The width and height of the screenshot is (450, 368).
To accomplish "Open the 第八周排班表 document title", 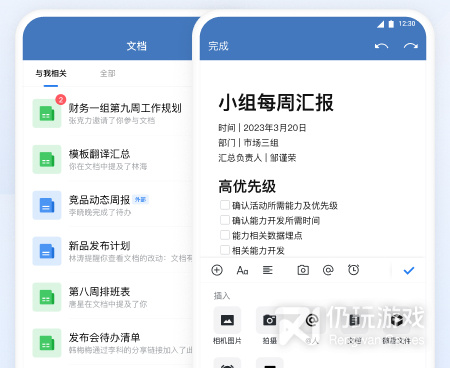I will (x=99, y=292).
